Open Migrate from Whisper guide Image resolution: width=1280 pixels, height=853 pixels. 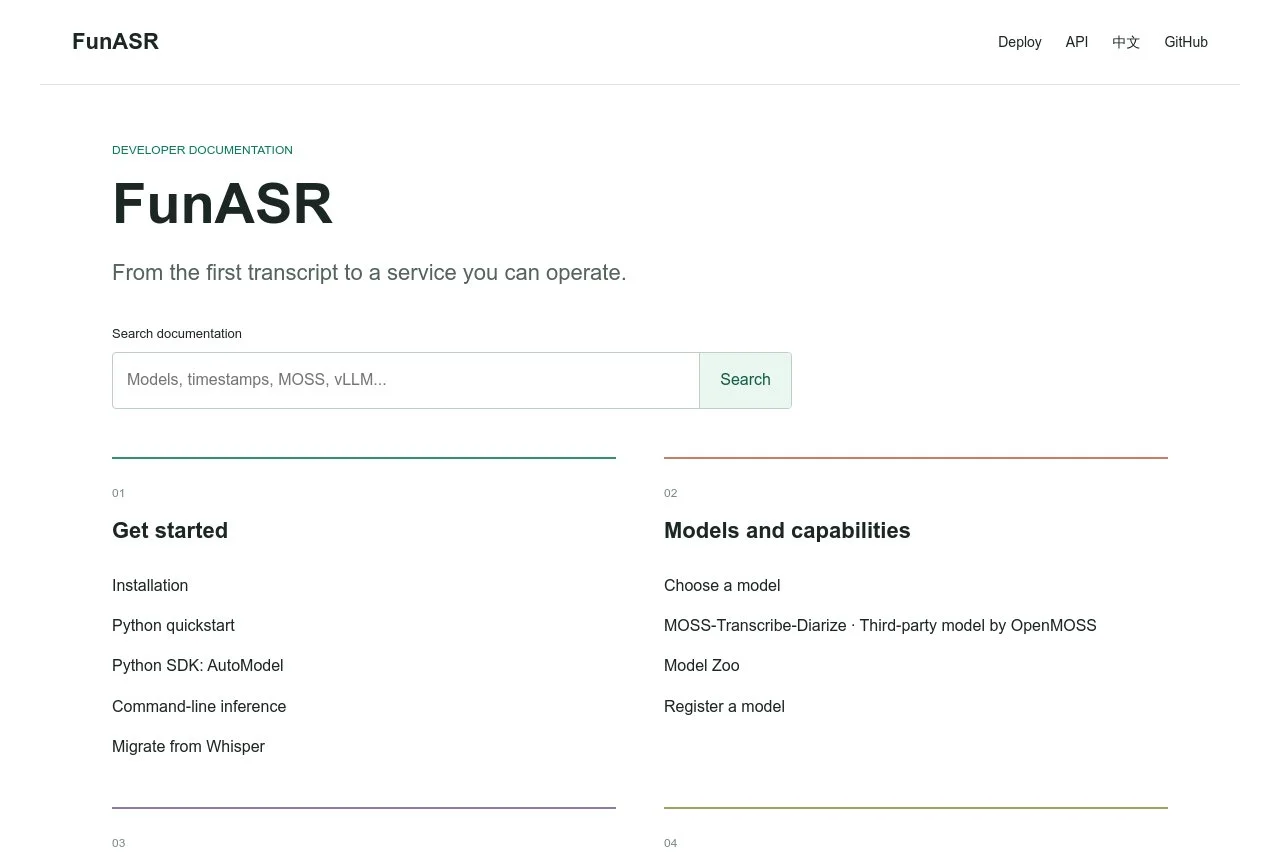(x=188, y=746)
